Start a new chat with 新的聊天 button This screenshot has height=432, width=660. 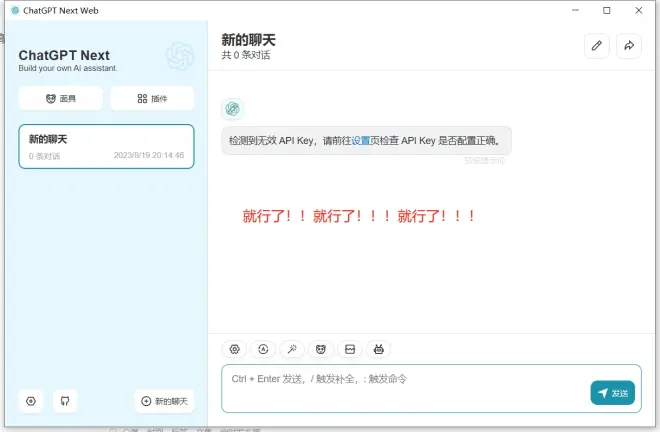[164, 401]
